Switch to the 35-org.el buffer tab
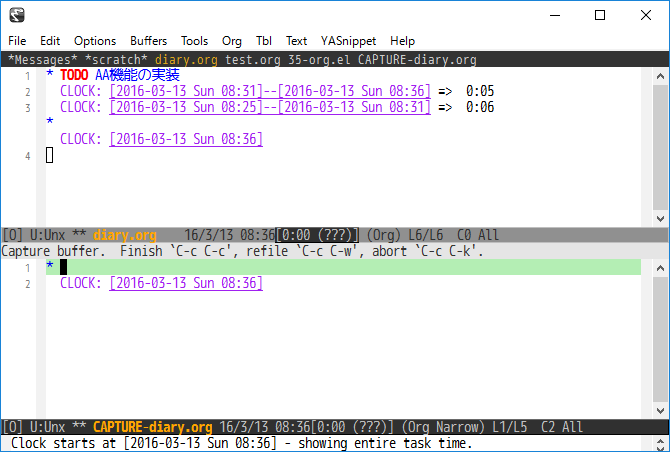 (319, 59)
